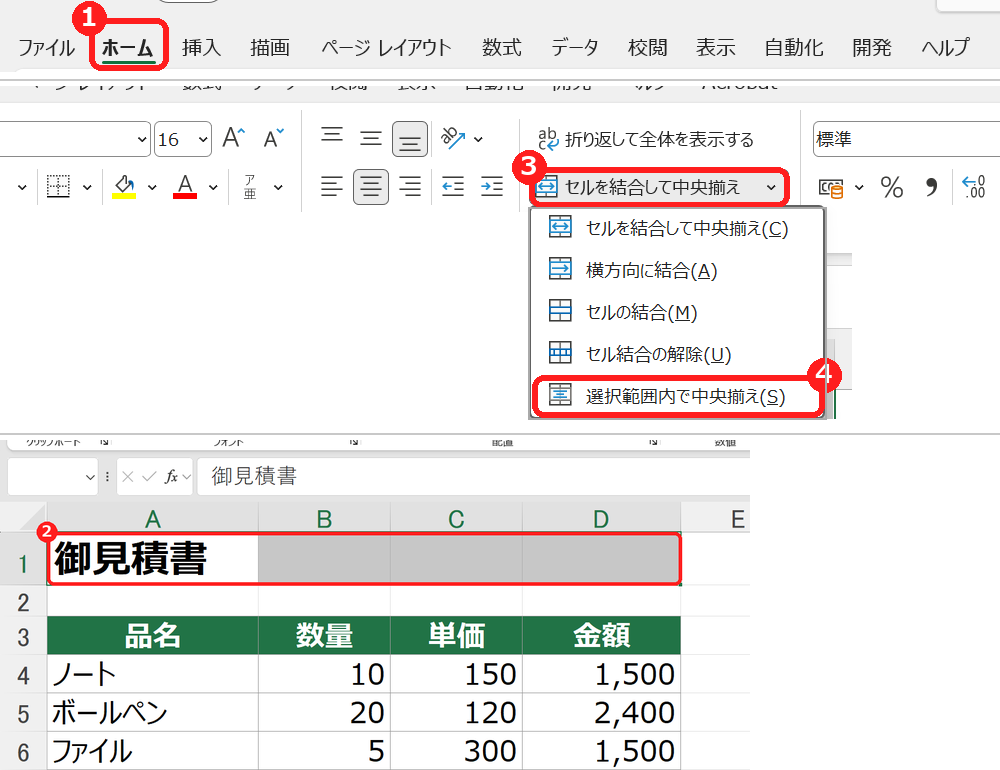Align text left horizontally

coord(332,187)
